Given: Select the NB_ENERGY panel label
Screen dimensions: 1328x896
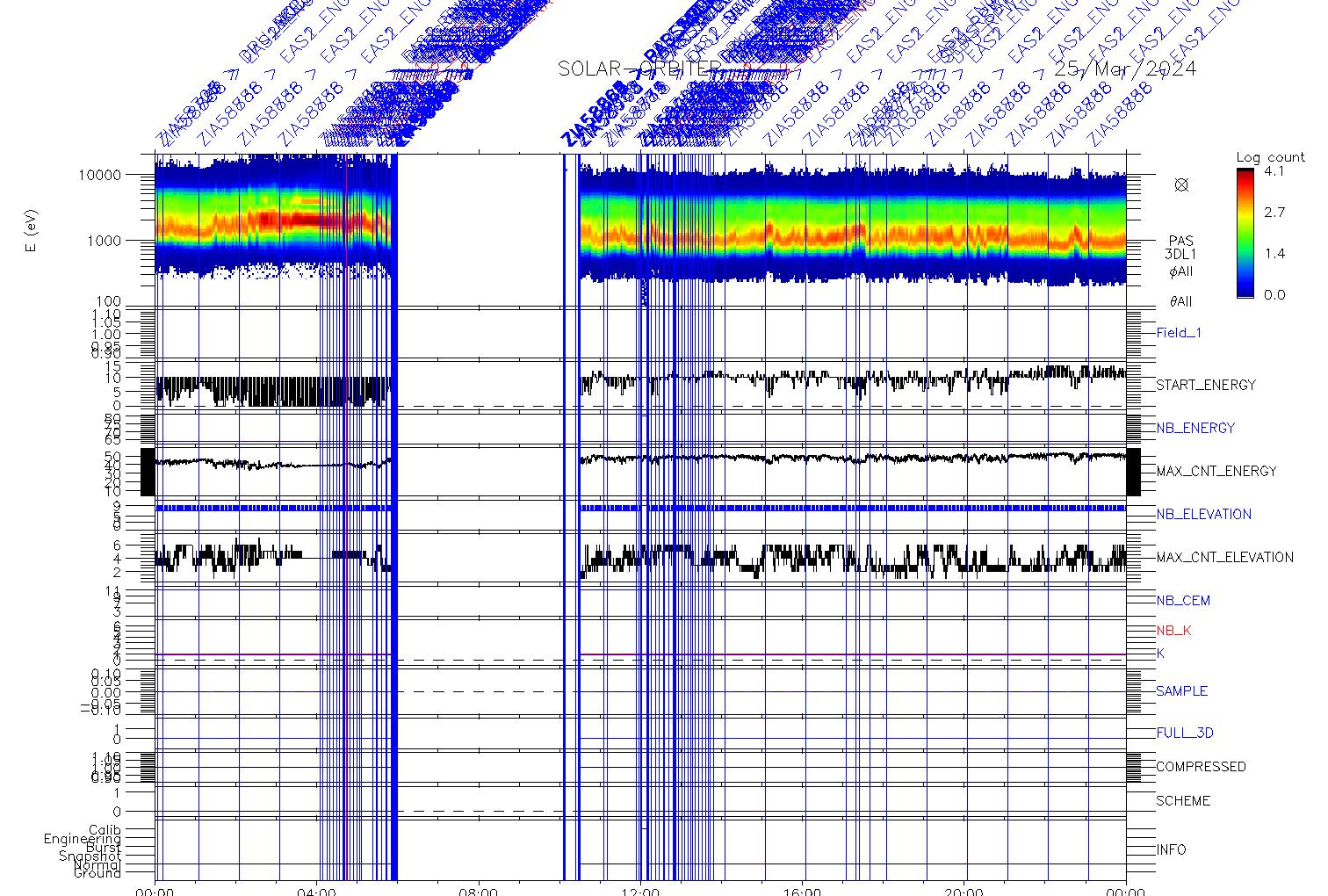Looking at the screenshot, I should point(1195,429).
